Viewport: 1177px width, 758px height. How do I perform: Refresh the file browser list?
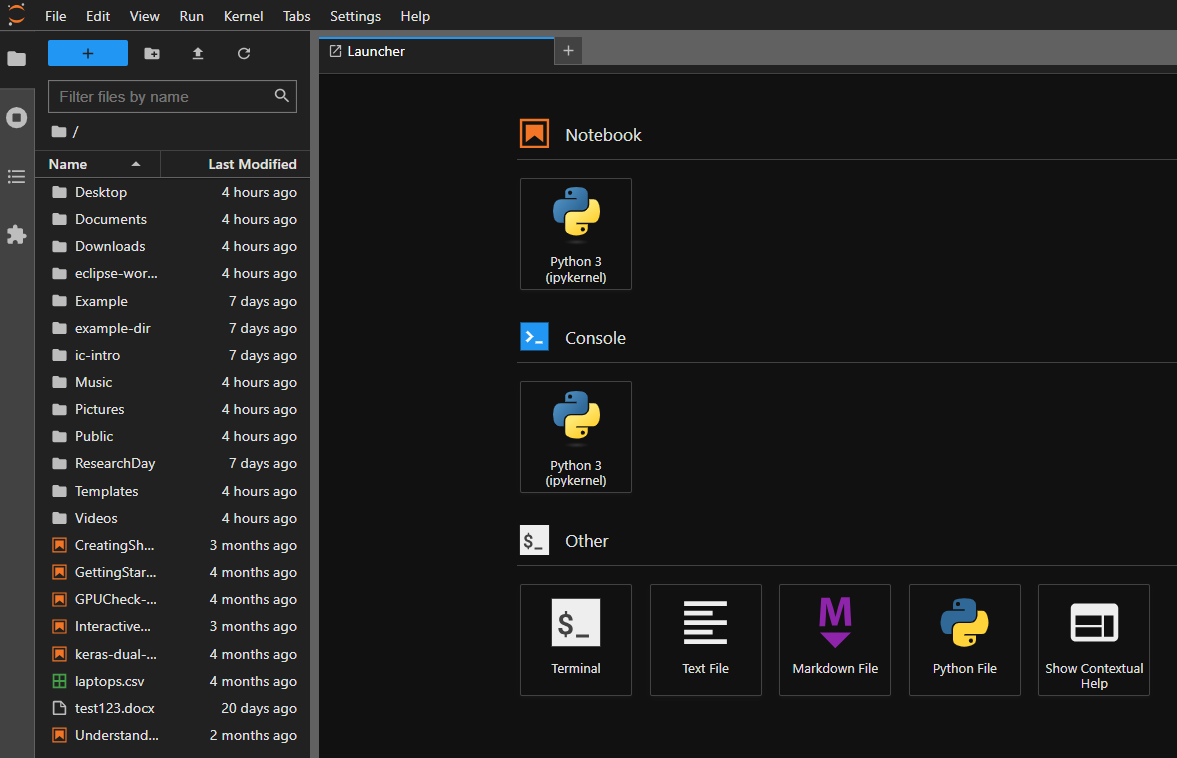[x=244, y=54]
